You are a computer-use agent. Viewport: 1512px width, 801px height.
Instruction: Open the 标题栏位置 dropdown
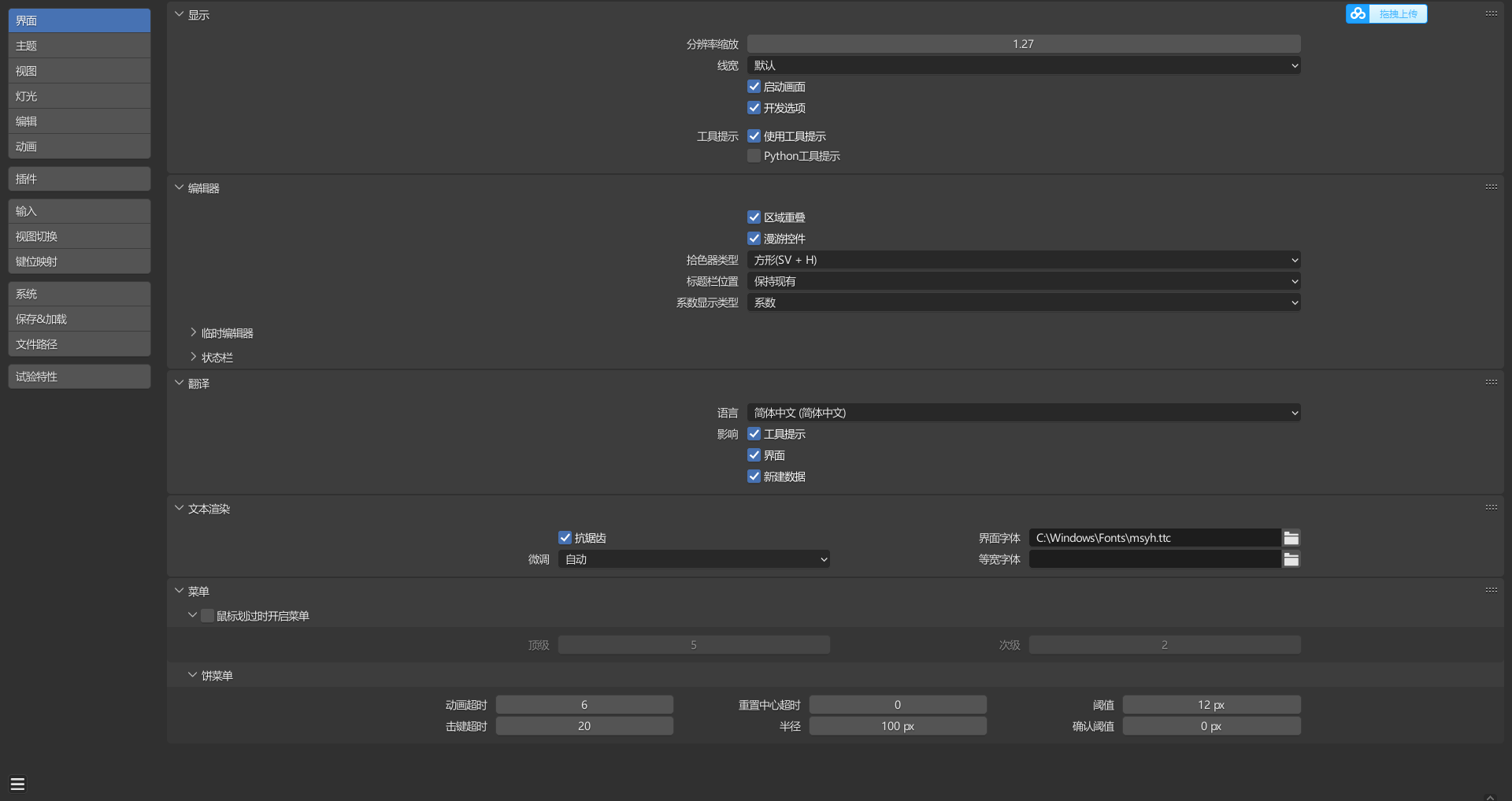point(1024,281)
